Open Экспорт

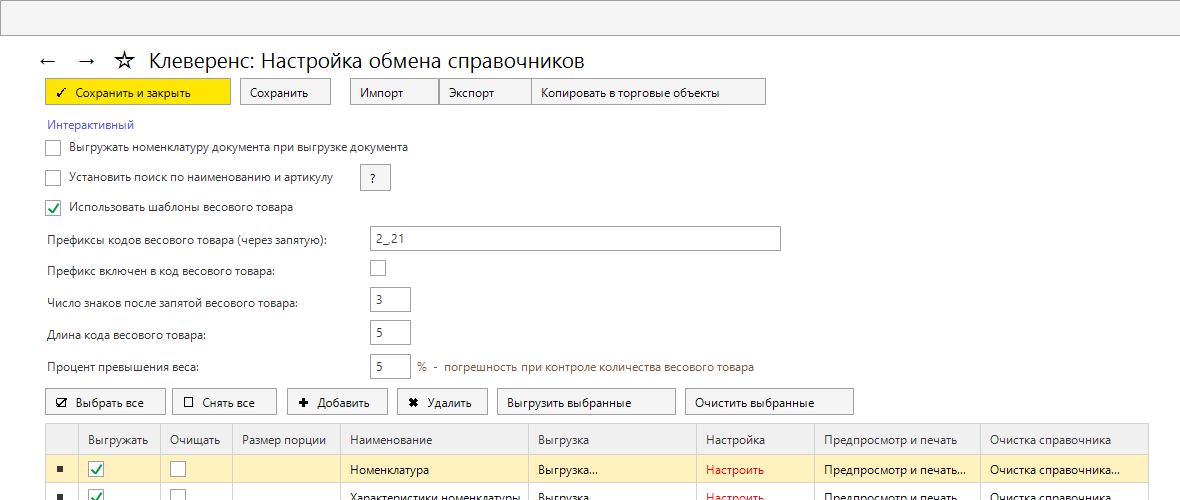485,92
